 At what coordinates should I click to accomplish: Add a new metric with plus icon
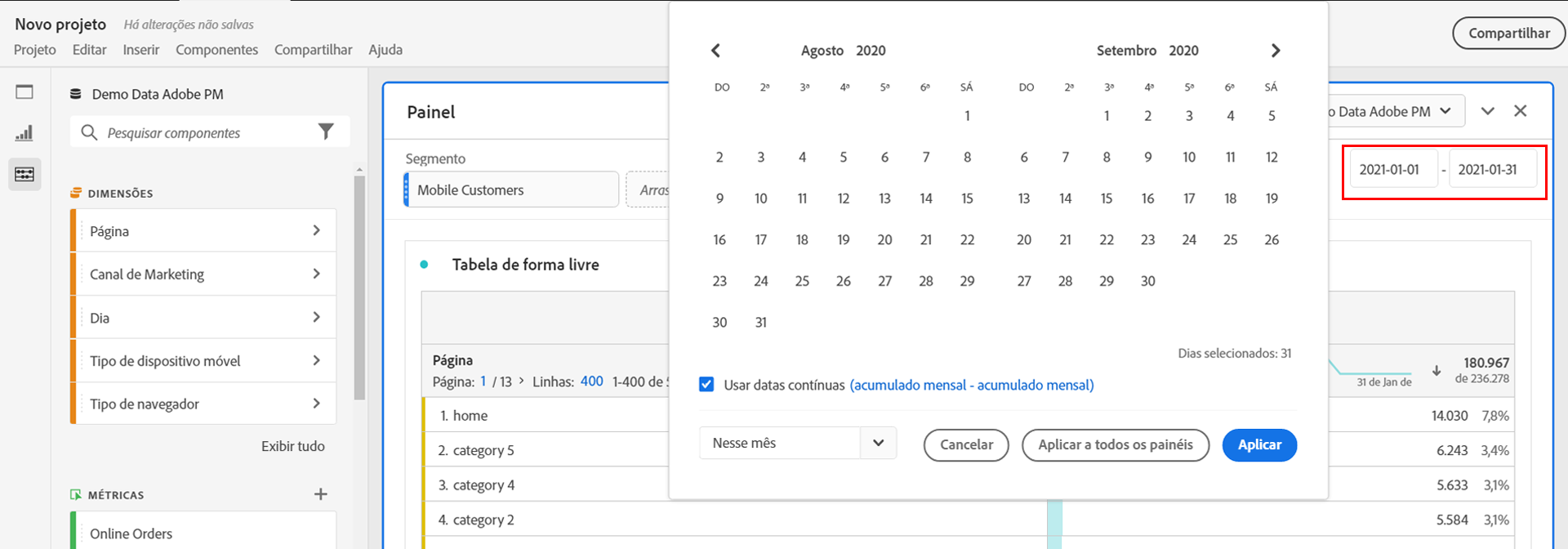click(x=321, y=494)
